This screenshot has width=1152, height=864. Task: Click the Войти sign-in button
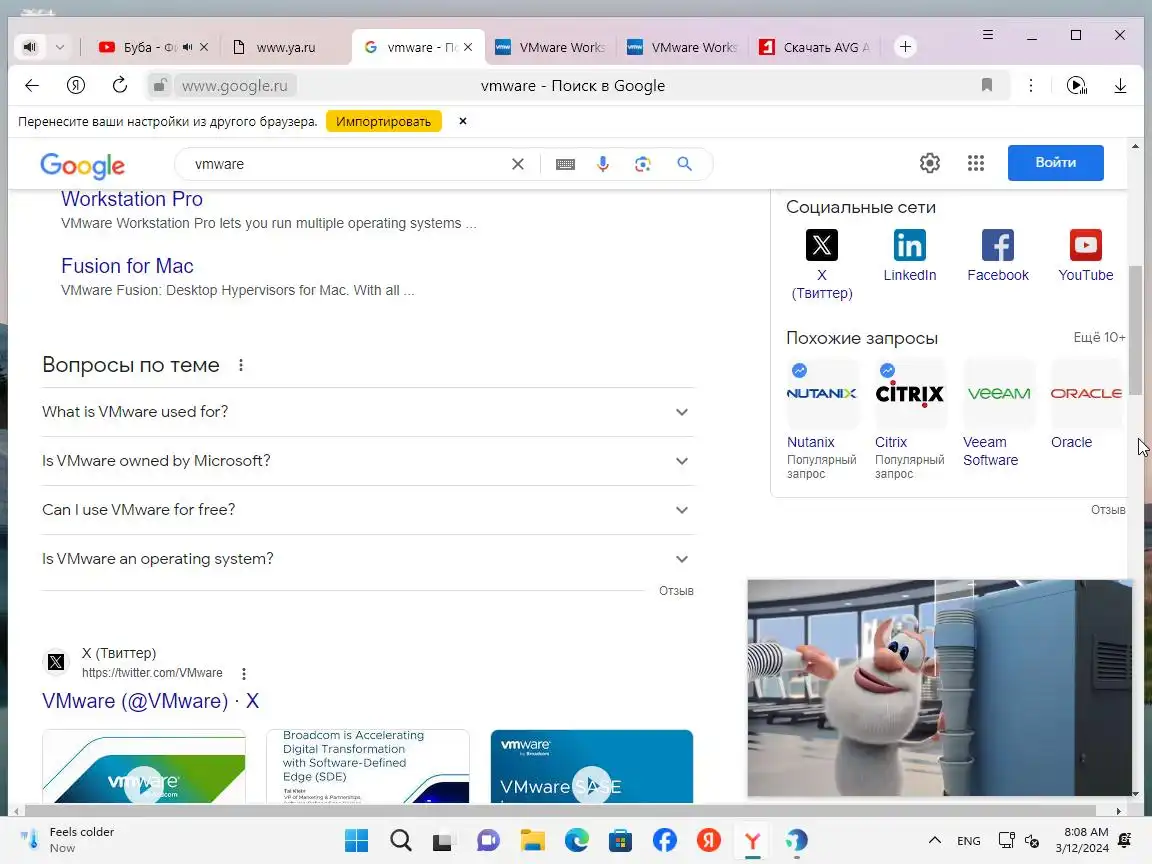1055,162
